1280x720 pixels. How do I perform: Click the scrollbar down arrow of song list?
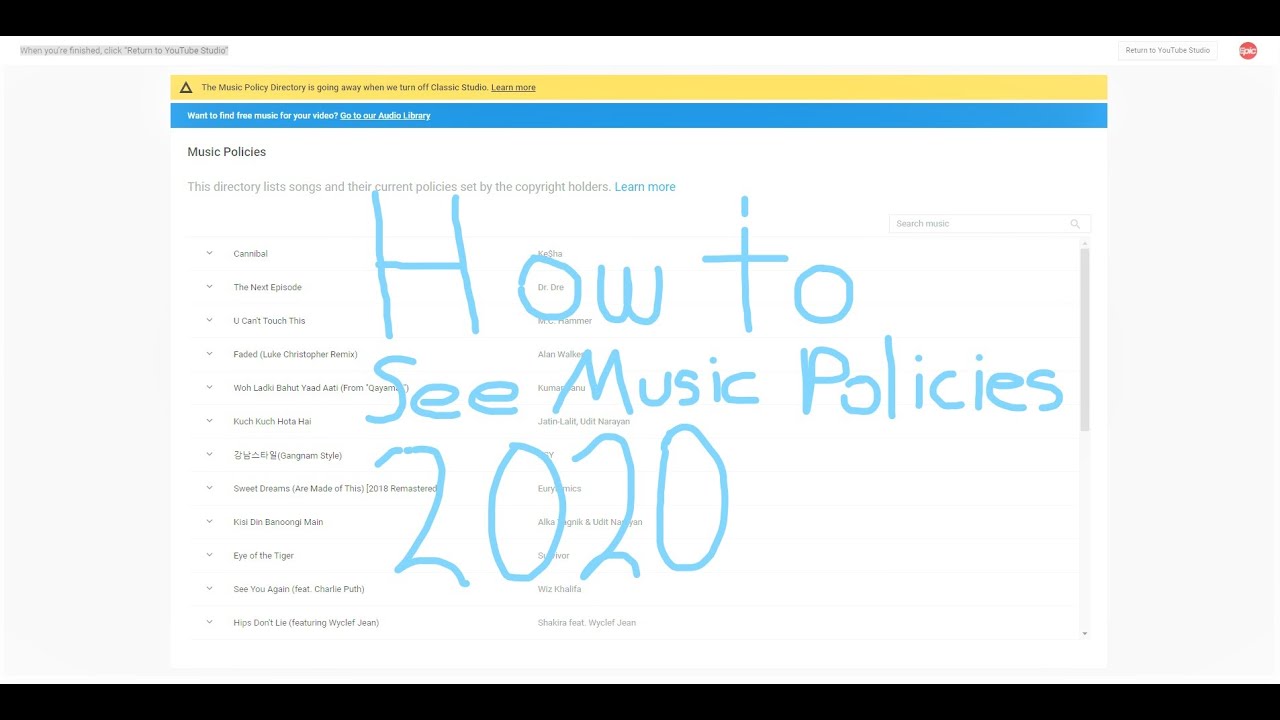1085,634
